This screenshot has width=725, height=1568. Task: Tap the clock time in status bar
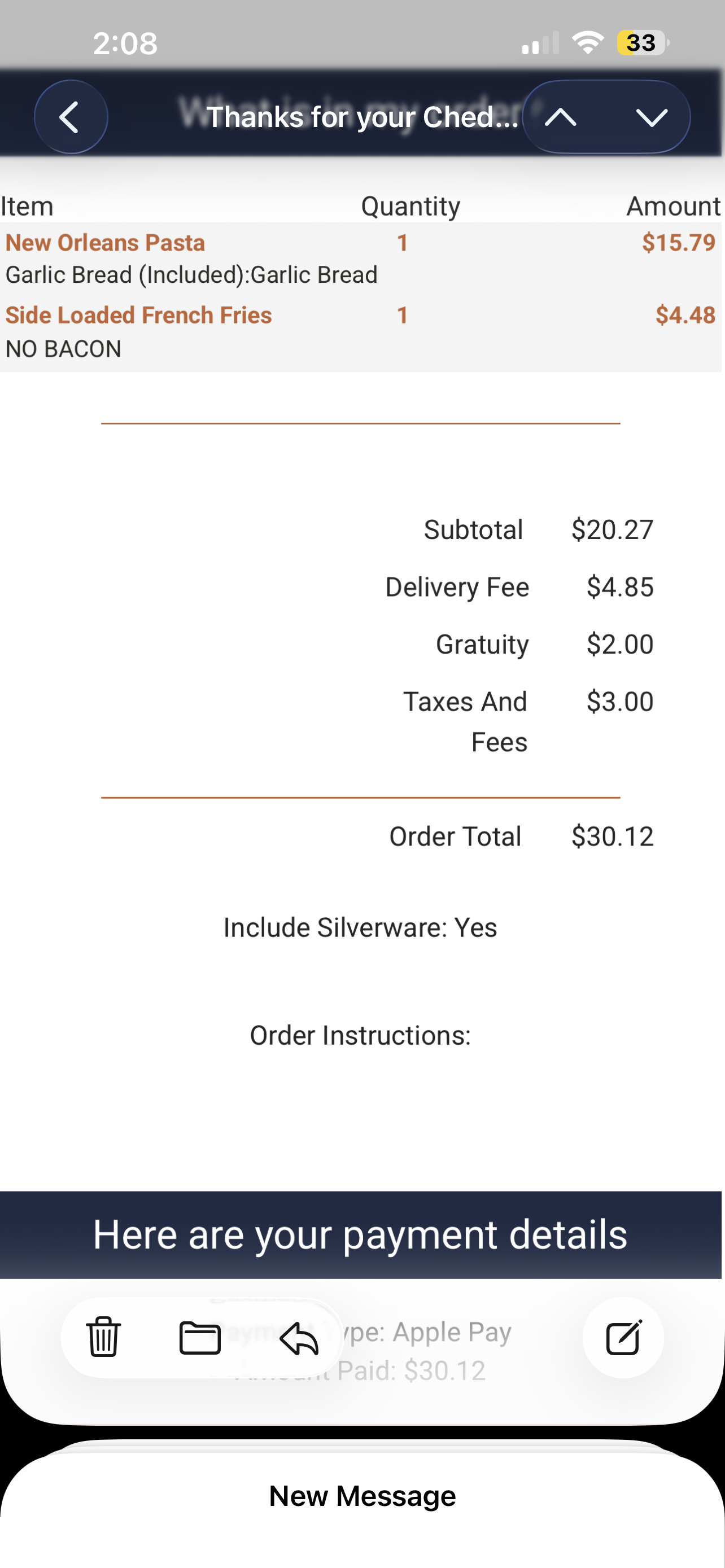tap(125, 43)
